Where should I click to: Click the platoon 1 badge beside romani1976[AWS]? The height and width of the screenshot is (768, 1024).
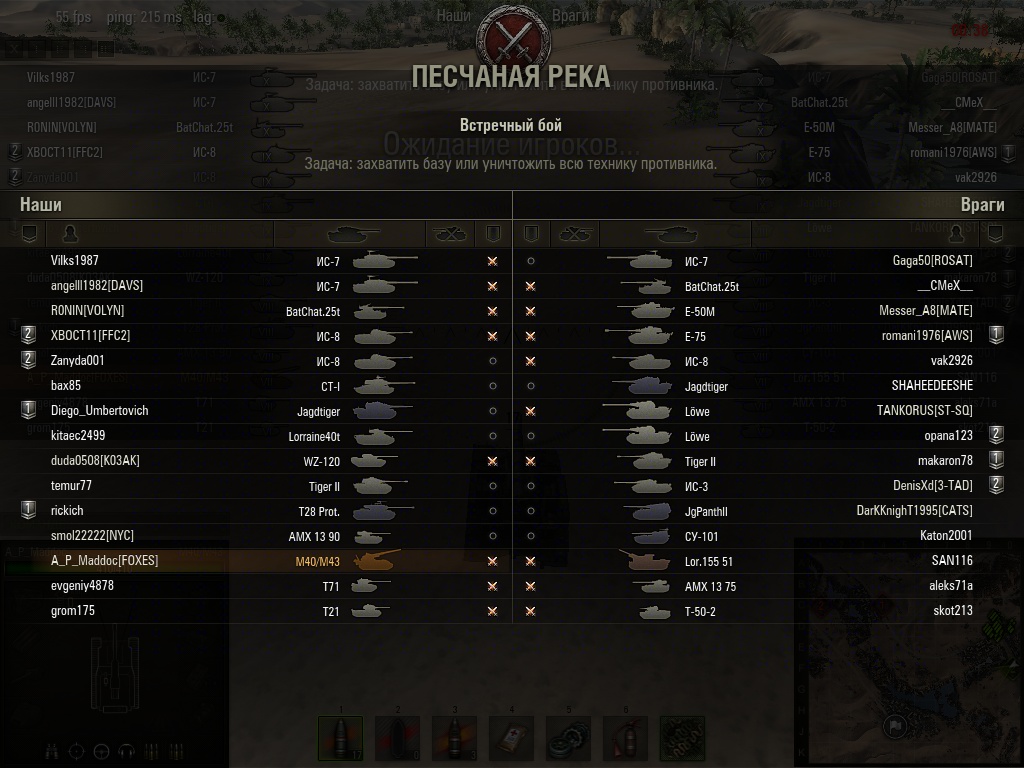[995, 335]
